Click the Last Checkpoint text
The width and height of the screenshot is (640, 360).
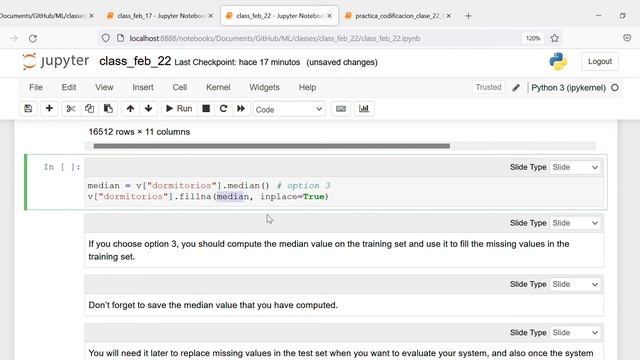237,62
